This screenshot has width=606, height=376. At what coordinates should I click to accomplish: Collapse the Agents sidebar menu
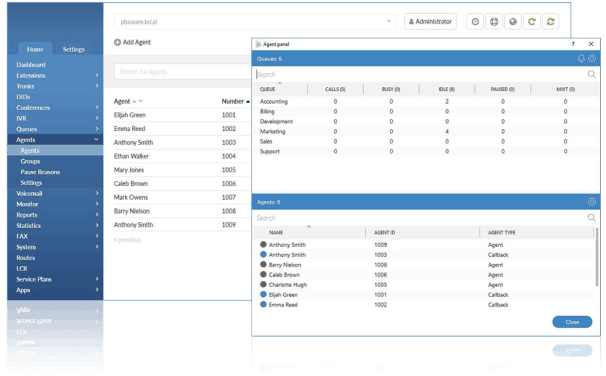point(96,140)
